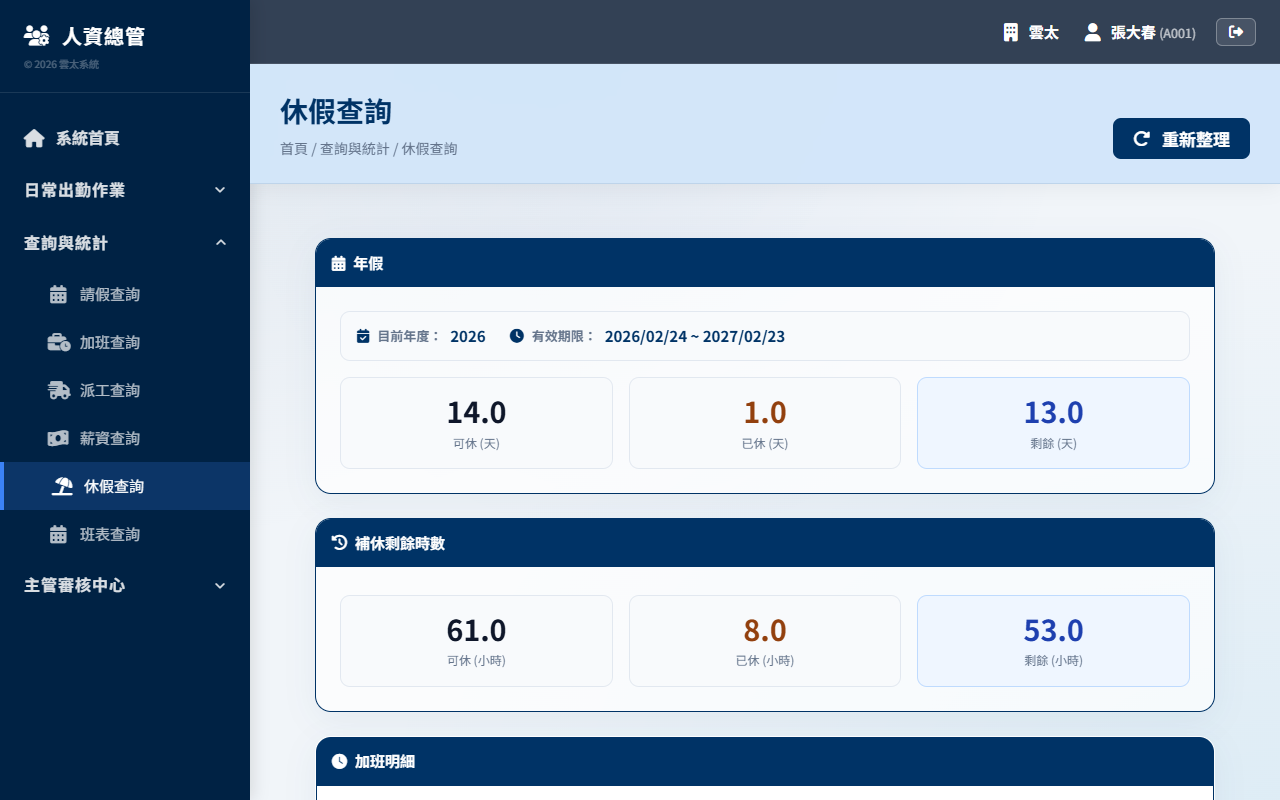Click 首頁 in the breadcrumb
This screenshot has height=800, width=1280.
point(294,149)
